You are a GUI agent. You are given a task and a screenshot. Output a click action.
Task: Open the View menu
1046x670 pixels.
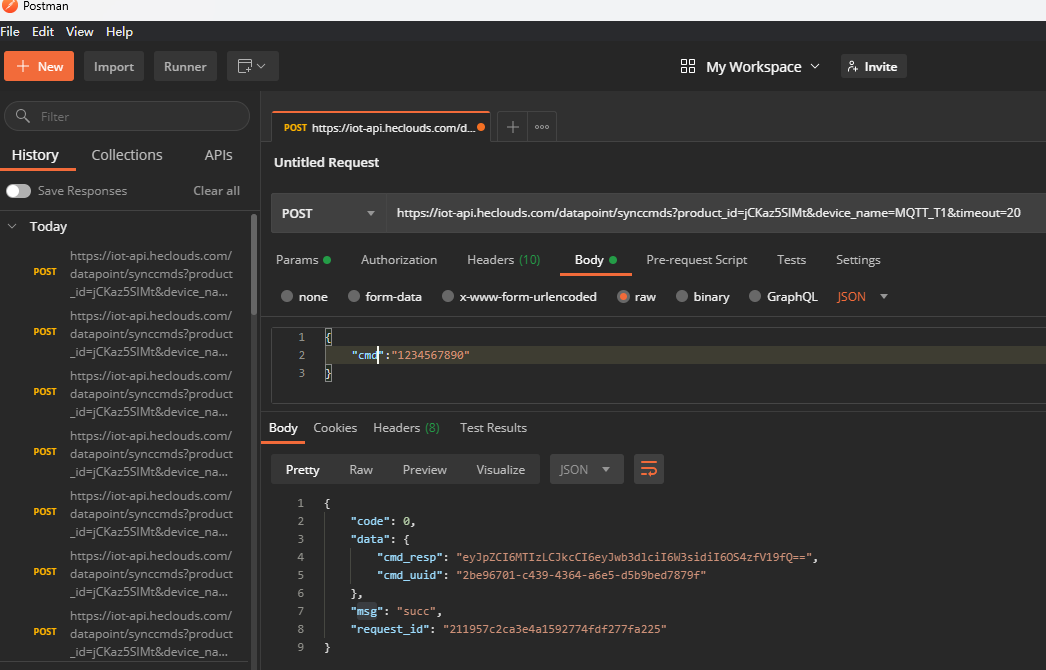79,31
